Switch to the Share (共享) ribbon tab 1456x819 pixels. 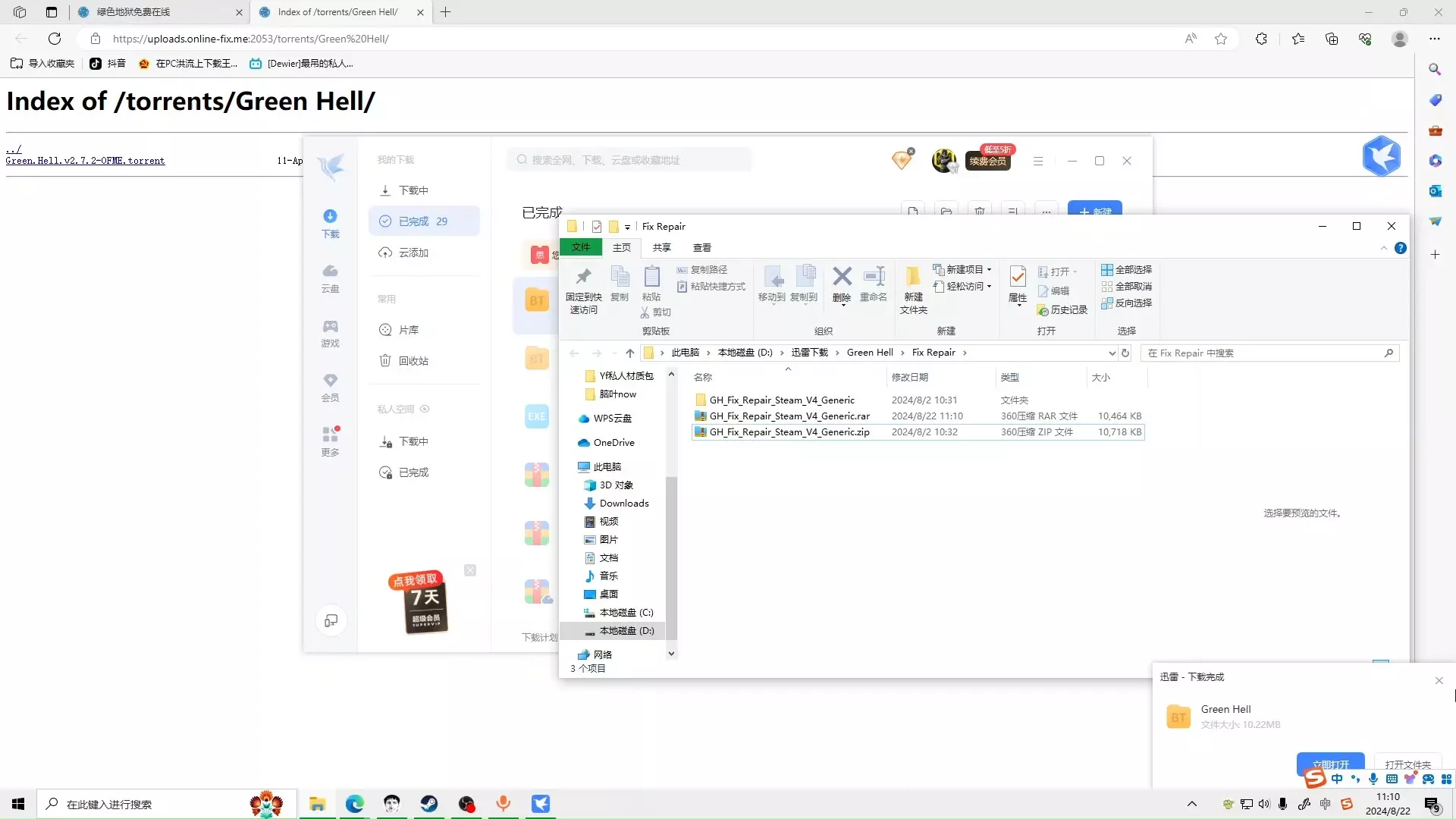tap(662, 247)
